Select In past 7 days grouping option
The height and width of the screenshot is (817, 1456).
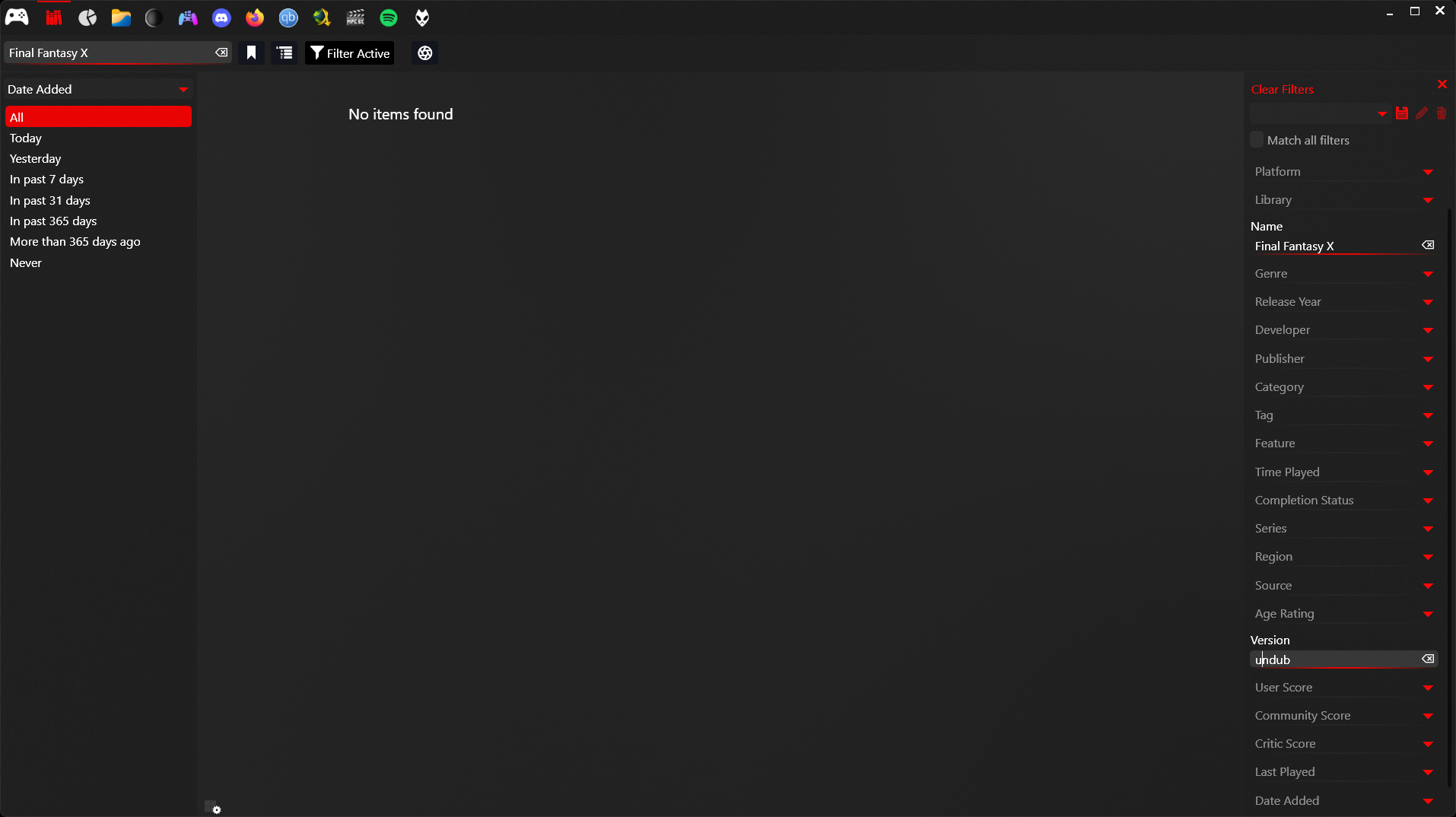46,179
